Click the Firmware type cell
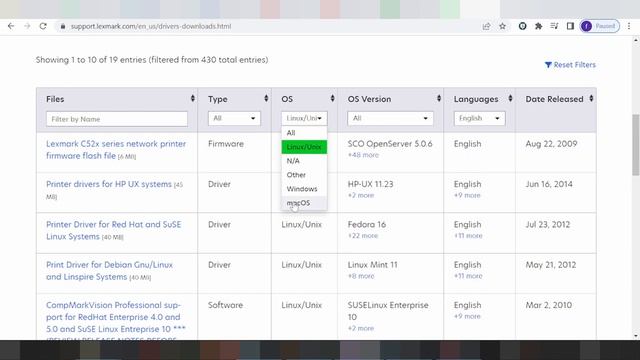Viewport: 640px width, 360px height. [226, 144]
